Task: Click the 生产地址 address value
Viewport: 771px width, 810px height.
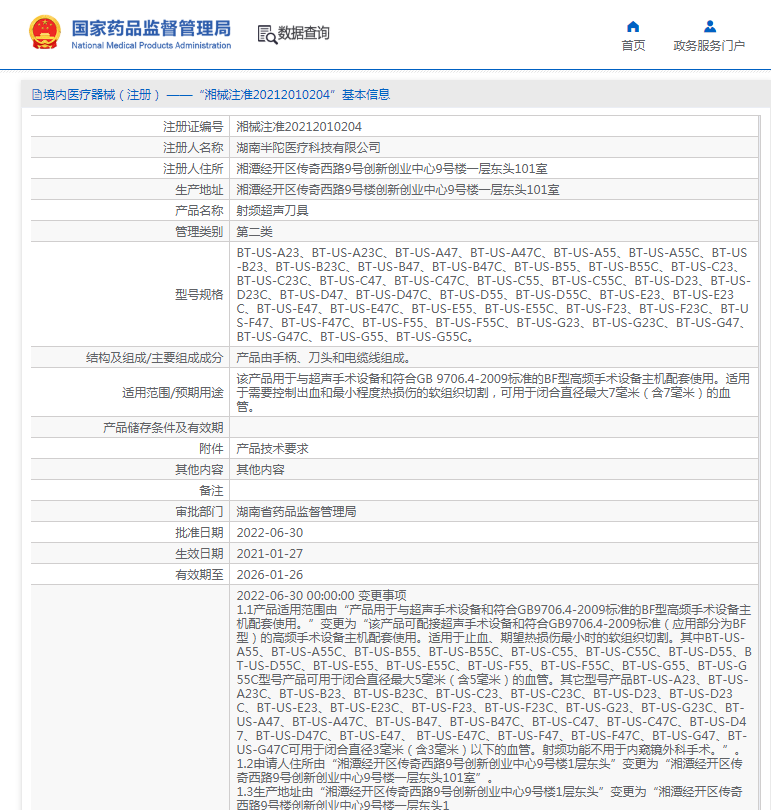Action: (398, 190)
